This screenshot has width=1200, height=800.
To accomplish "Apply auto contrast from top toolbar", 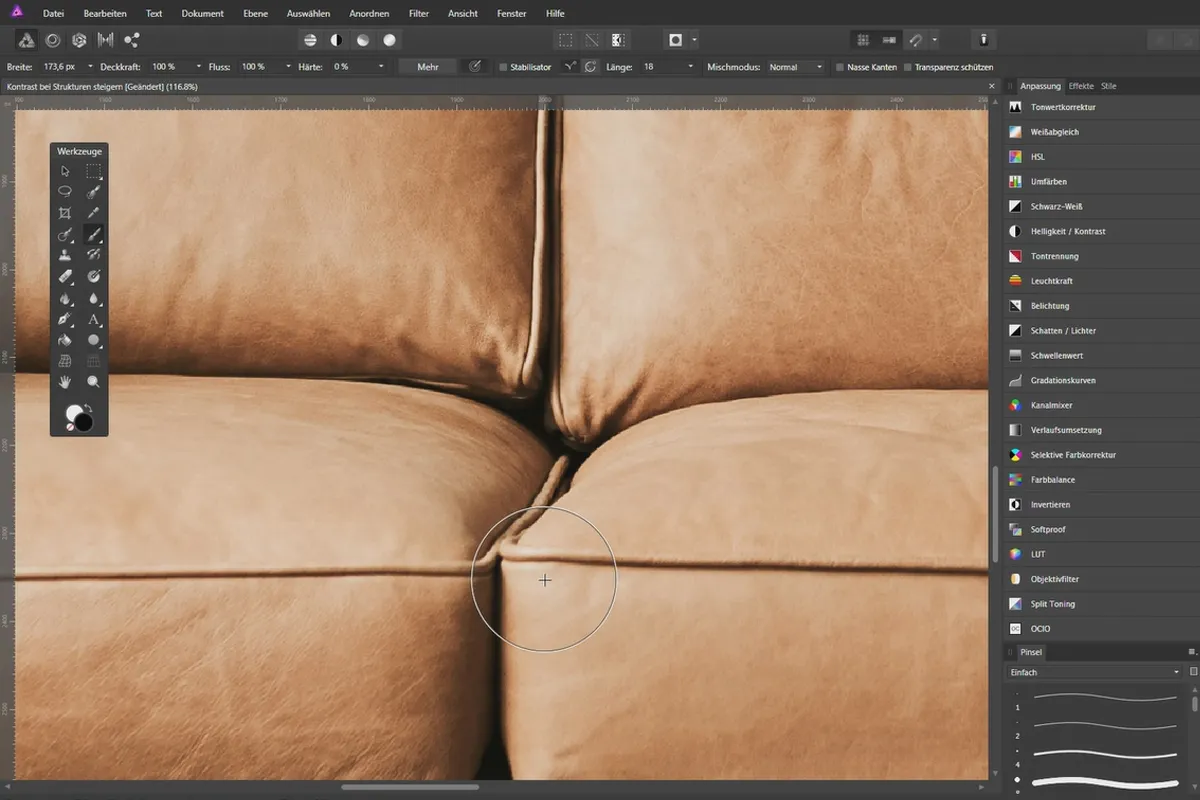I will 336,40.
